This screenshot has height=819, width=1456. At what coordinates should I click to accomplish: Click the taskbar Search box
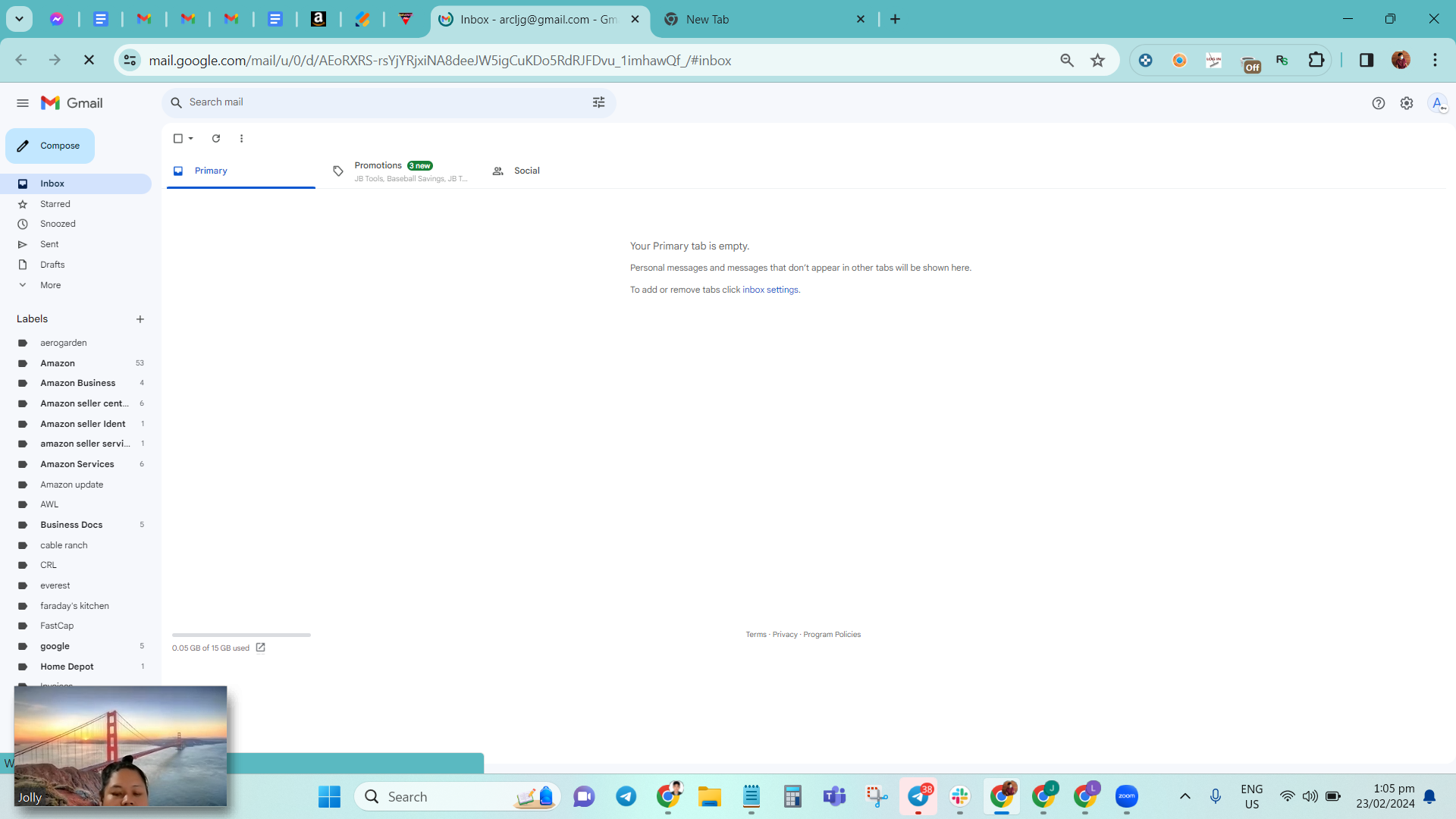[x=457, y=796]
